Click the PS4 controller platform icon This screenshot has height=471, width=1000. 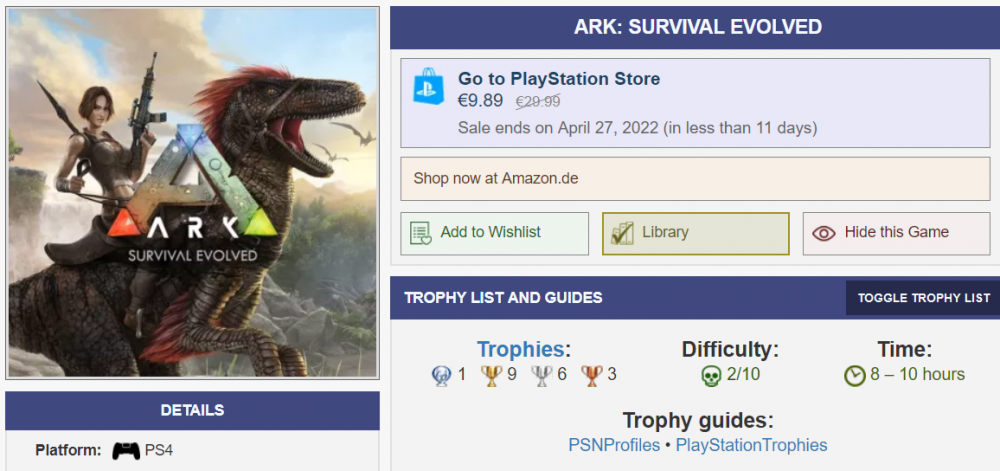pyautogui.click(x=125, y=451)
